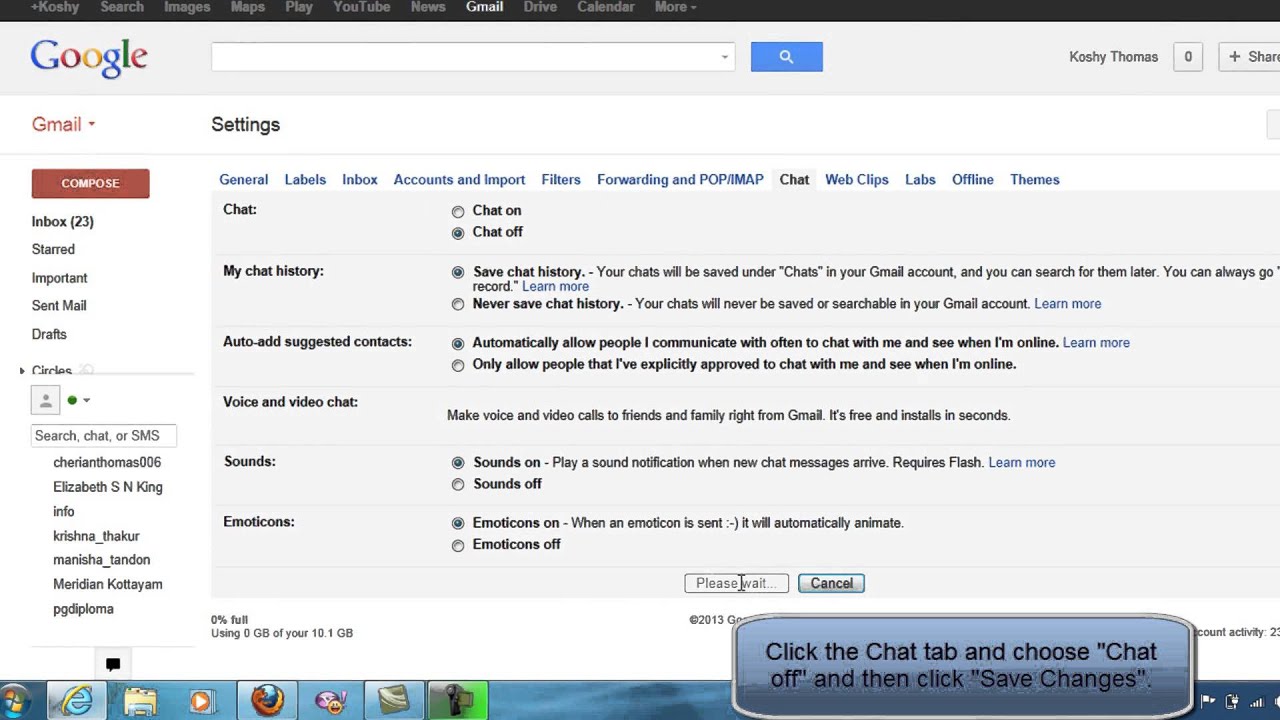Open Windows Explorer folder in taskbar
1280x720 pixels.
tap(140, 702)
